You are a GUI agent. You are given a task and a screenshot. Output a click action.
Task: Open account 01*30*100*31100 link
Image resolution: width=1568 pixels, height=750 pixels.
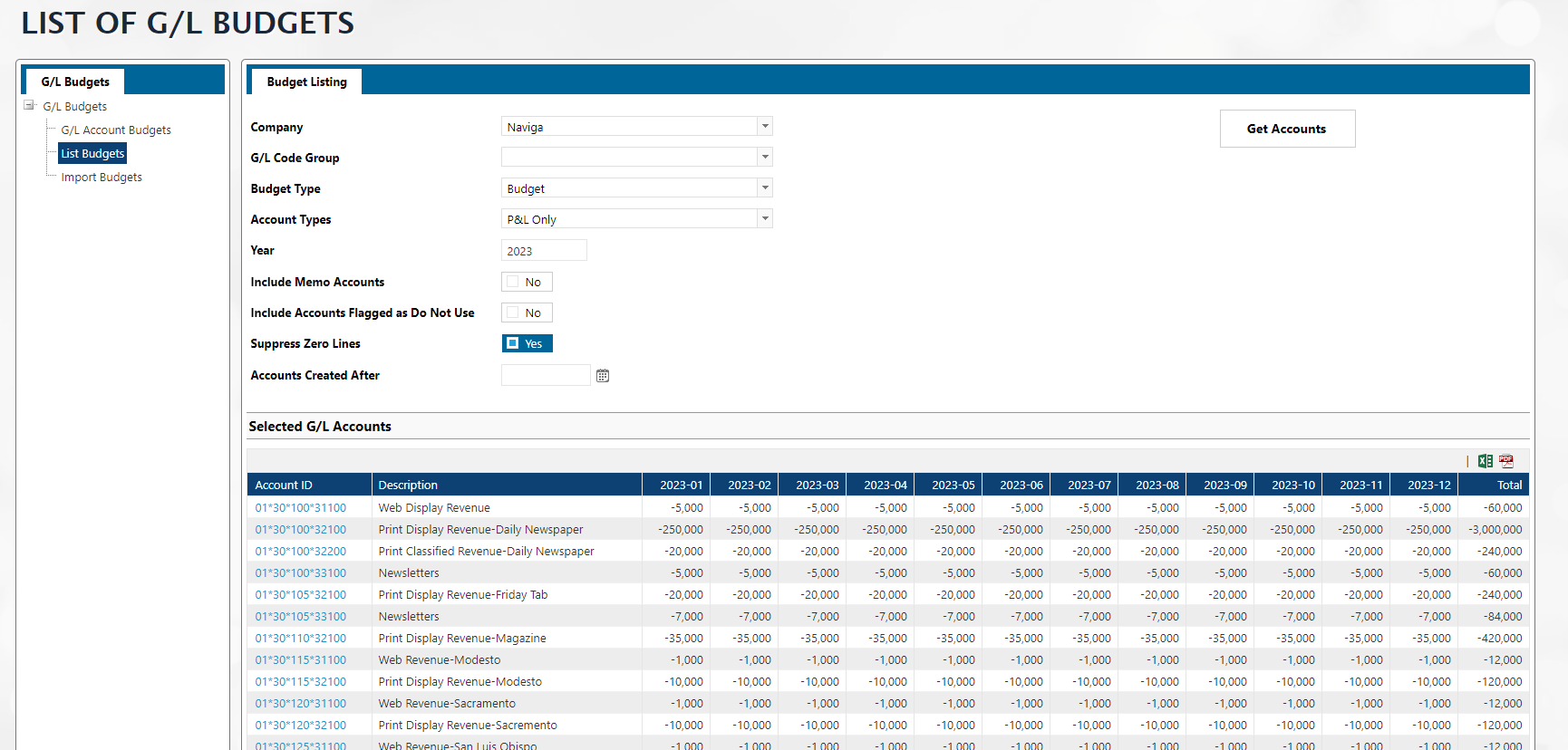[x=300, y=508]
